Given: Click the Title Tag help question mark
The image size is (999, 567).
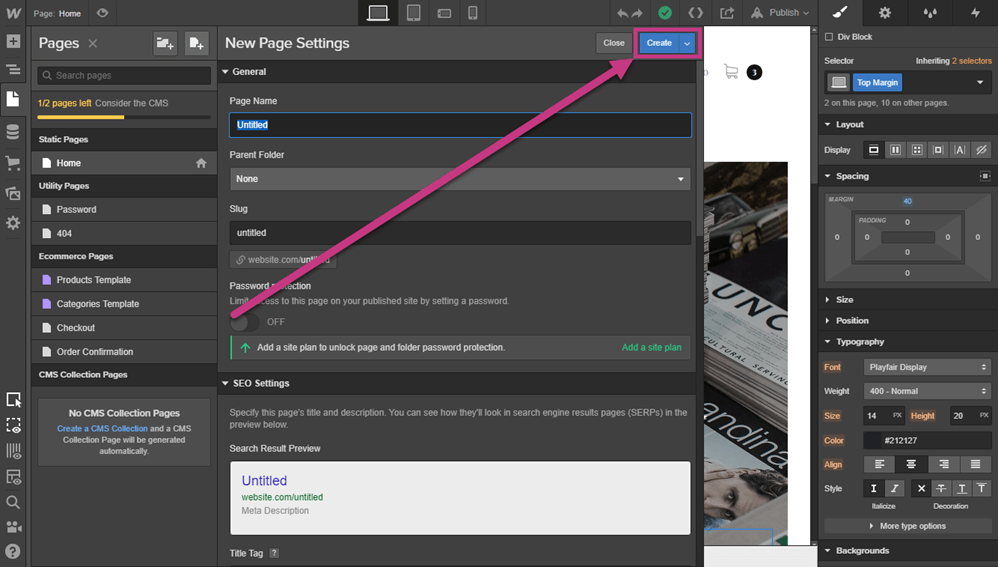Looking at the screenshot, I should 274,553.
